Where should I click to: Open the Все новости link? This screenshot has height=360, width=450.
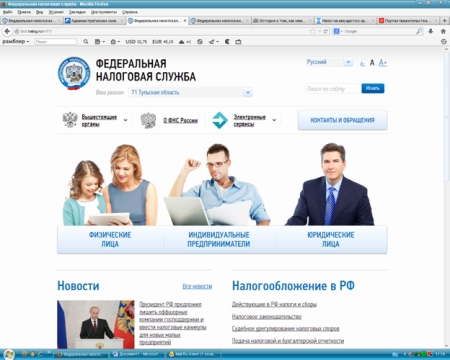(x=197, y=286)
